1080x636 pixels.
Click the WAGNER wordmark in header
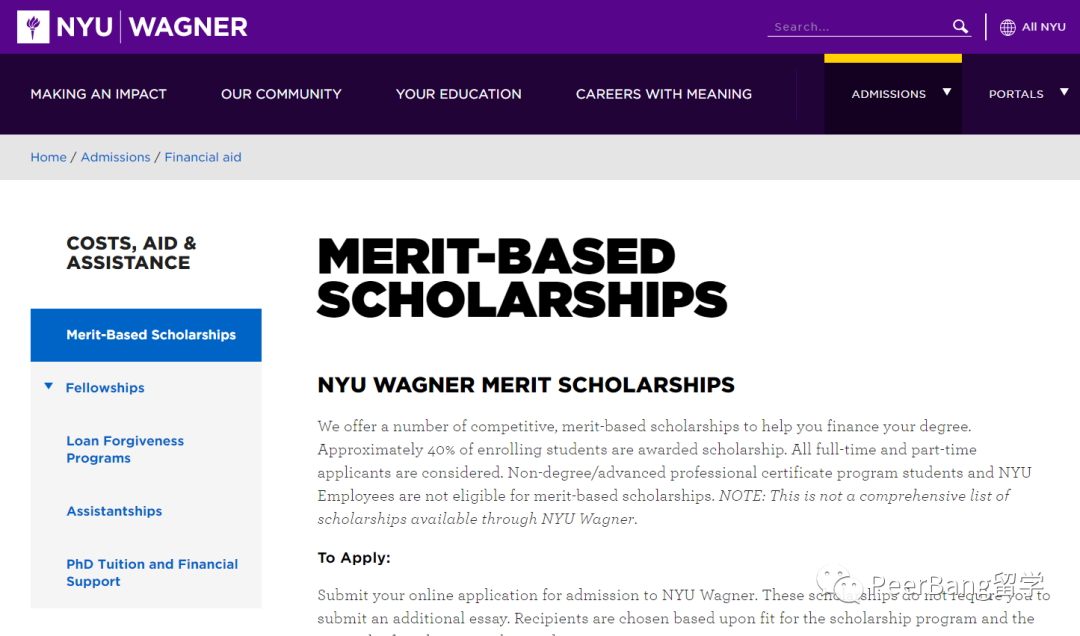[188, 27]
